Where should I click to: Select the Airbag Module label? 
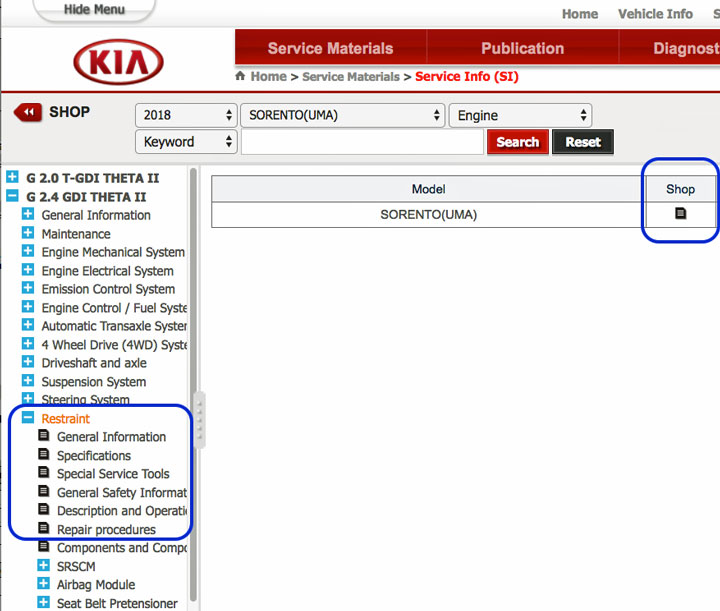(96, 585)
